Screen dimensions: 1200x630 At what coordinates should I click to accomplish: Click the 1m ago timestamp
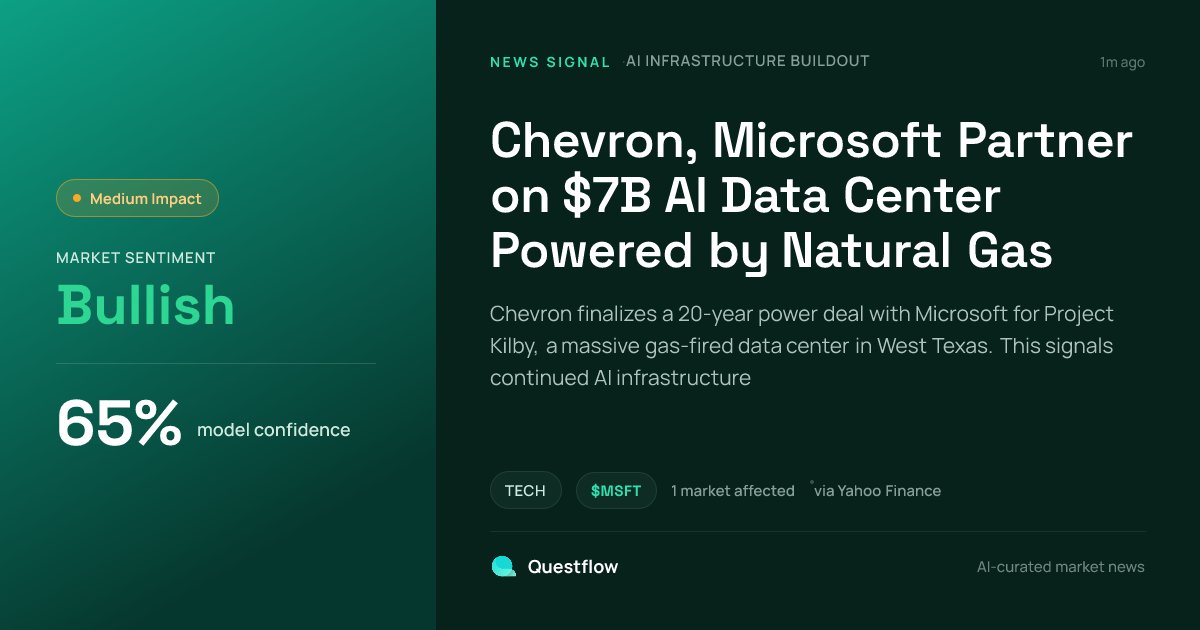[1122, 62]
